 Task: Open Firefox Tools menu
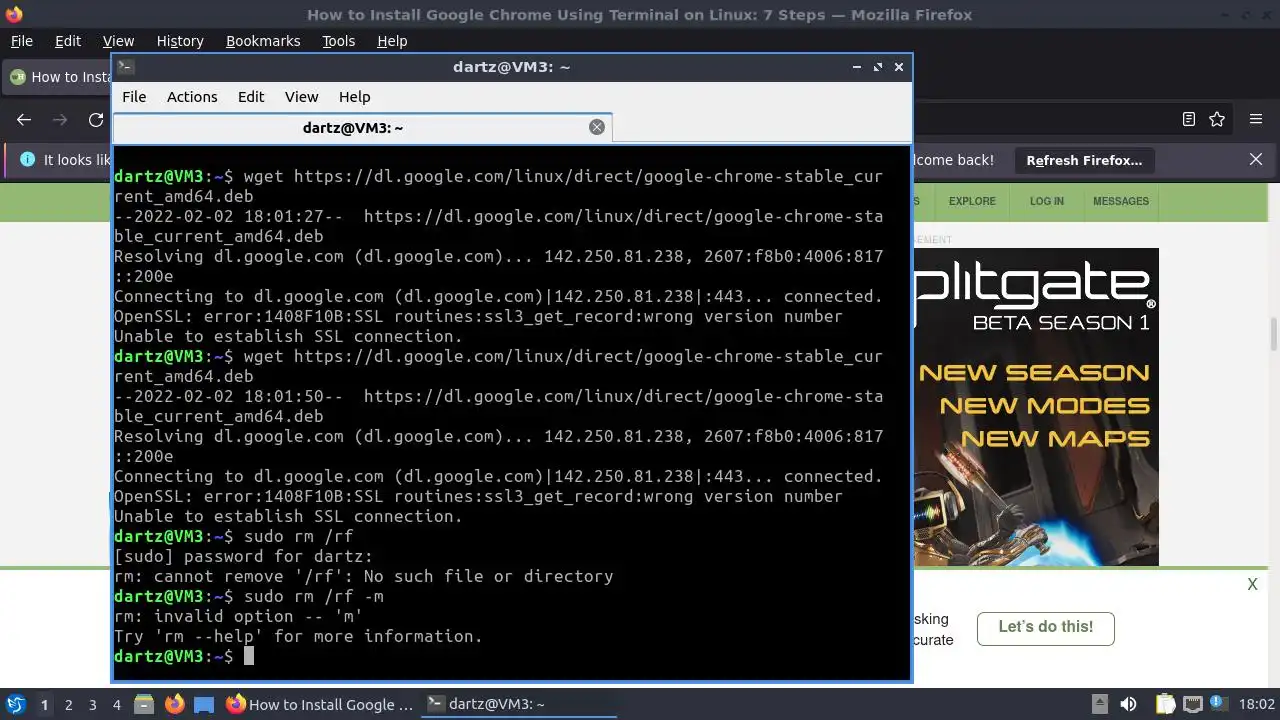pos(338,41)
